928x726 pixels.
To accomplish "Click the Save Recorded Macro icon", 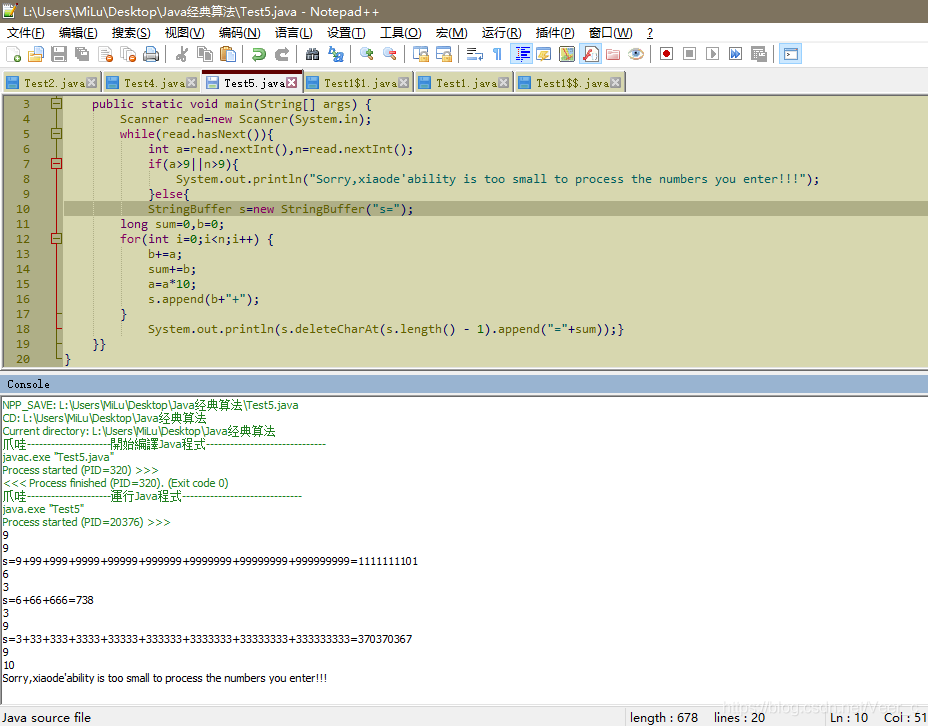I will click(759, 54).
